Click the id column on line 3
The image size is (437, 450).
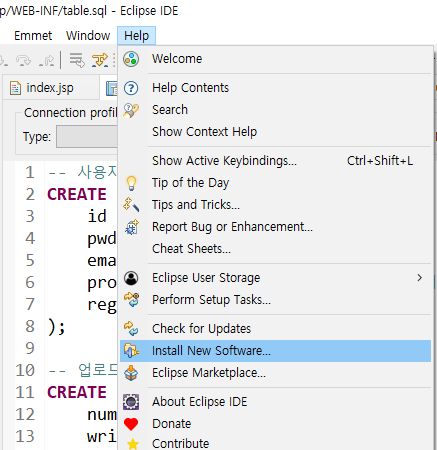97,216
